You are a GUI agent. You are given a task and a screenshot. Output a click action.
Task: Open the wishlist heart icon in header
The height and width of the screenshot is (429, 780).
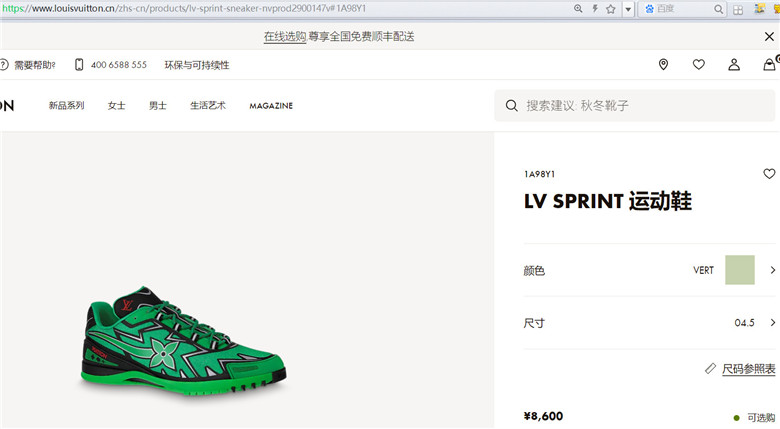[699, 65]
